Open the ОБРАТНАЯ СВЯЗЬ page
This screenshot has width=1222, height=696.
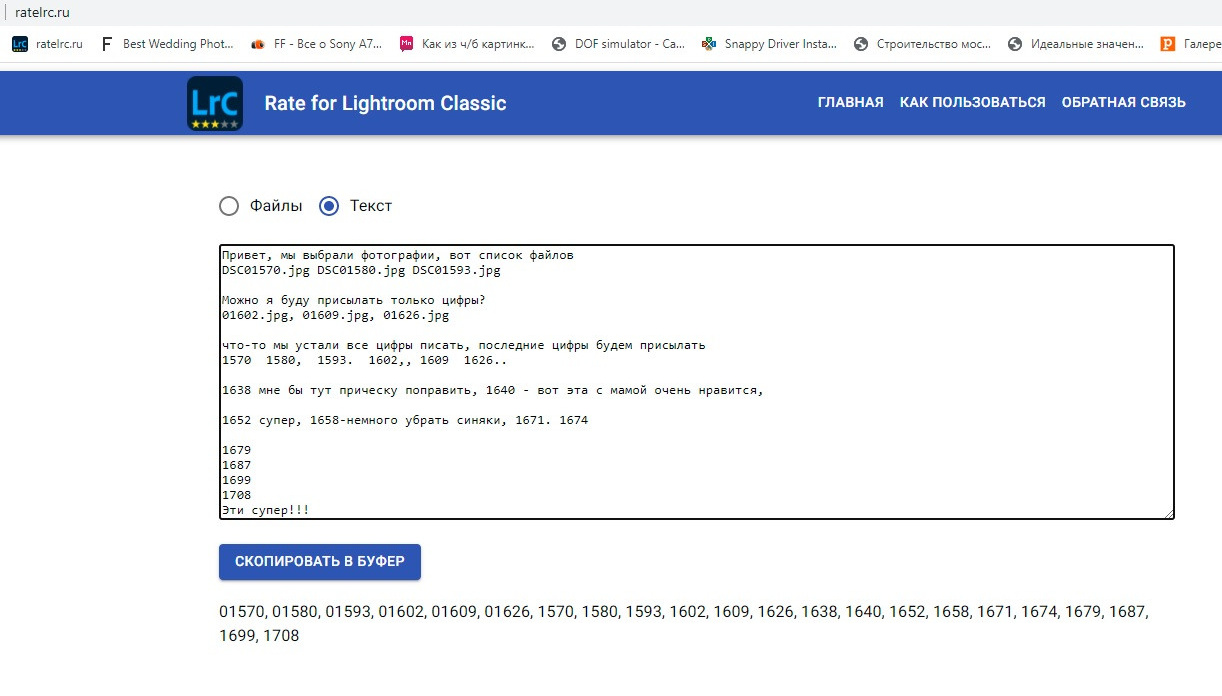tap(1123, 102)
